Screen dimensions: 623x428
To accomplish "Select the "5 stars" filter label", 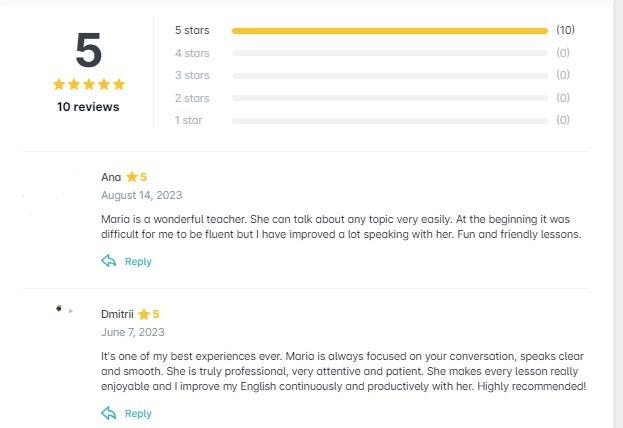I will coord(192,31).
